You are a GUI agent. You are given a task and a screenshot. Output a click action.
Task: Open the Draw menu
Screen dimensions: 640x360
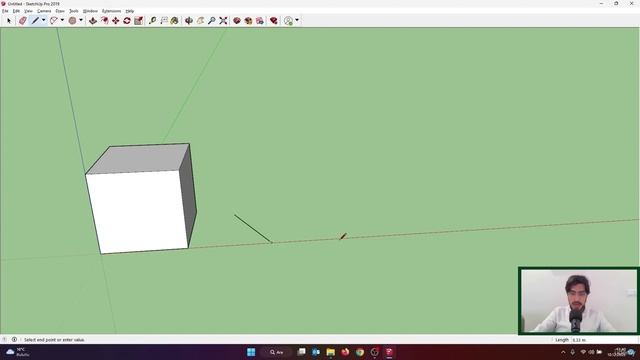tap(60, 11)
